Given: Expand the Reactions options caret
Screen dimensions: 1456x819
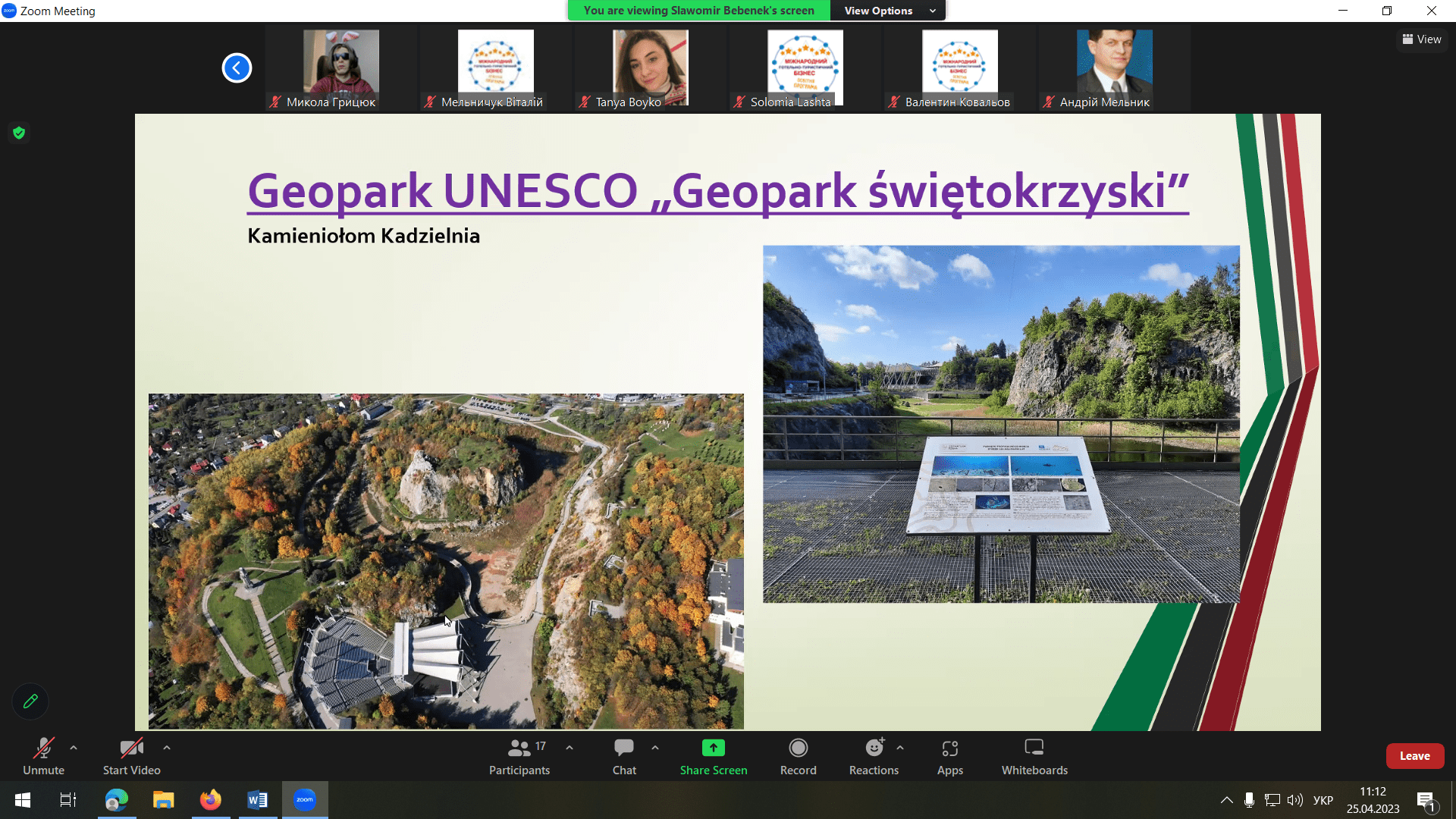Looking at the screenshot, I should [x=900, y=748].
